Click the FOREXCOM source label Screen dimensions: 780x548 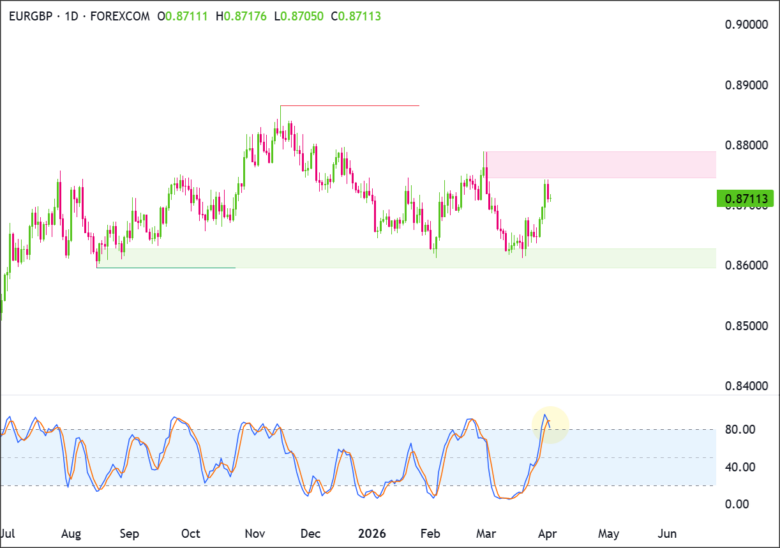[x=120, y=16]
